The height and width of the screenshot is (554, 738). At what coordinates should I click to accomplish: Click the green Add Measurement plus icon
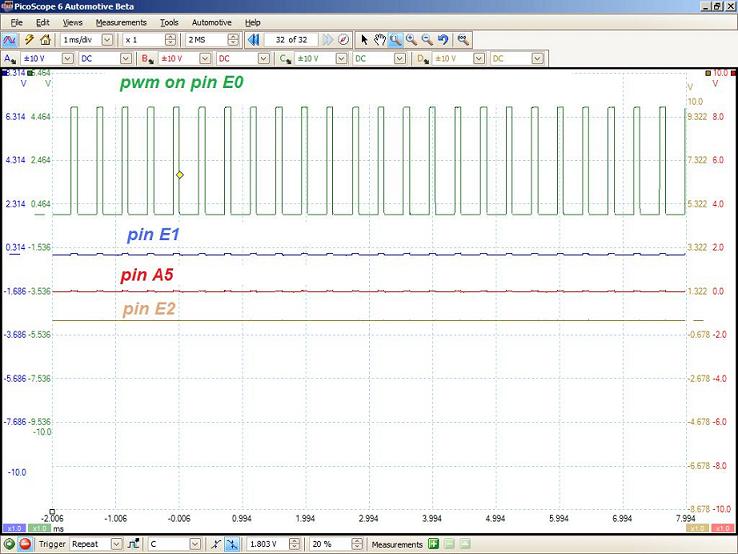click(433, 544)
